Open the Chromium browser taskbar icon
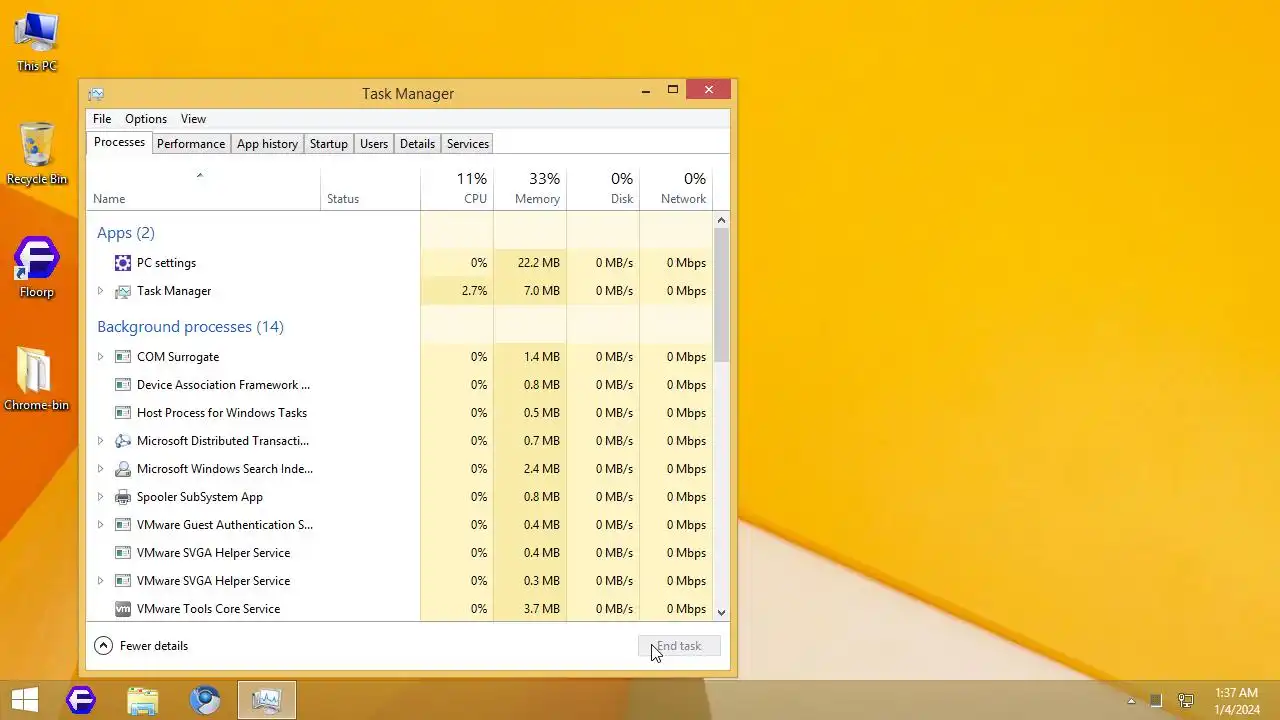Screen dimensions: 1280x720 [205, 700]
